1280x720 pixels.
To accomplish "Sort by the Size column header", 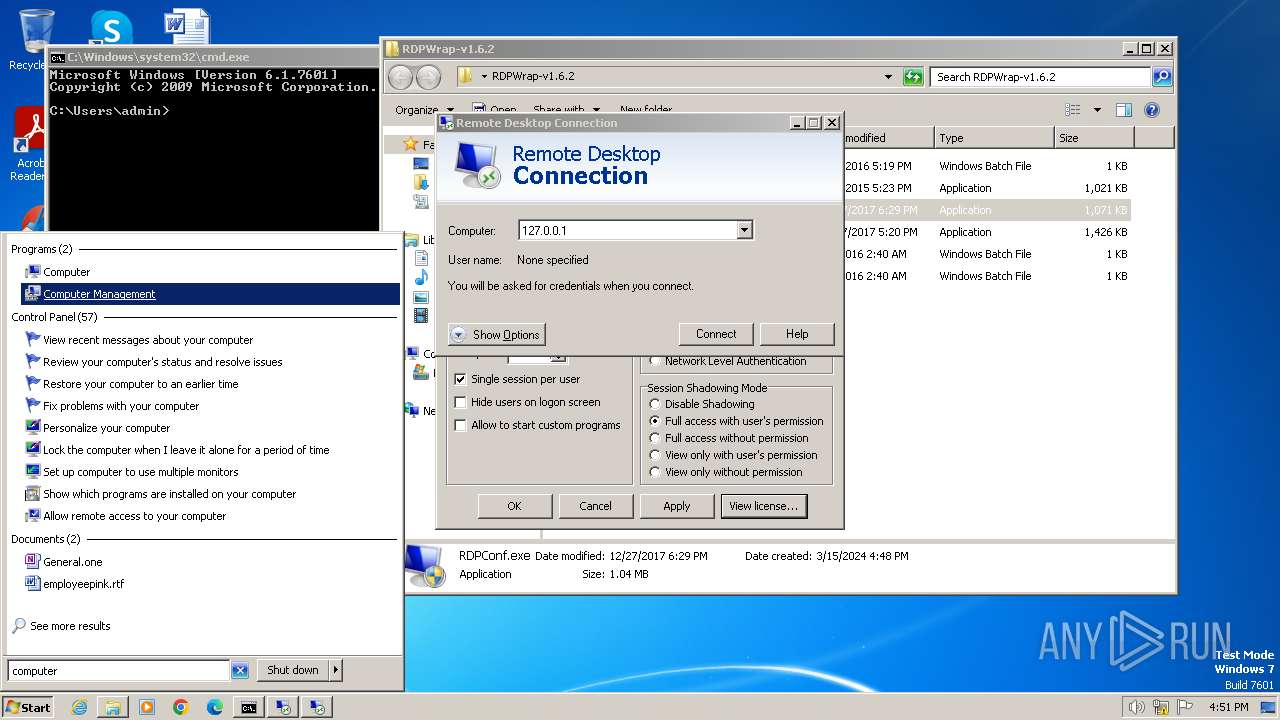I will [1094, 138].
